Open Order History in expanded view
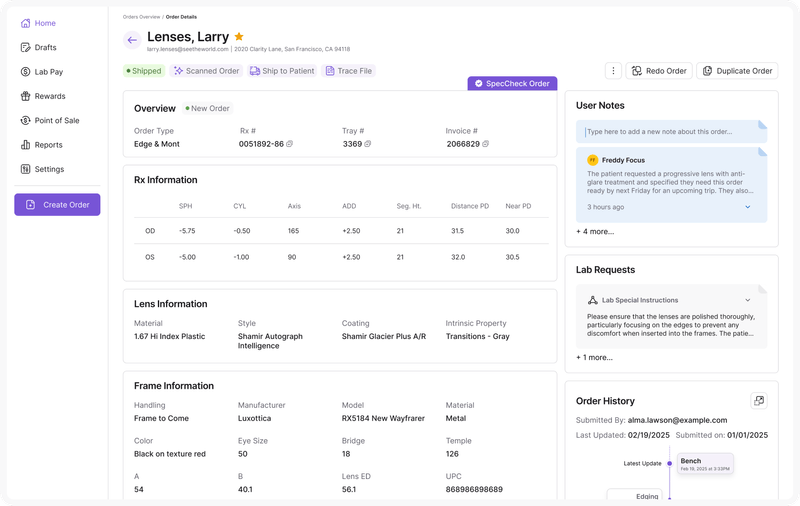 (x=759, y=400)
